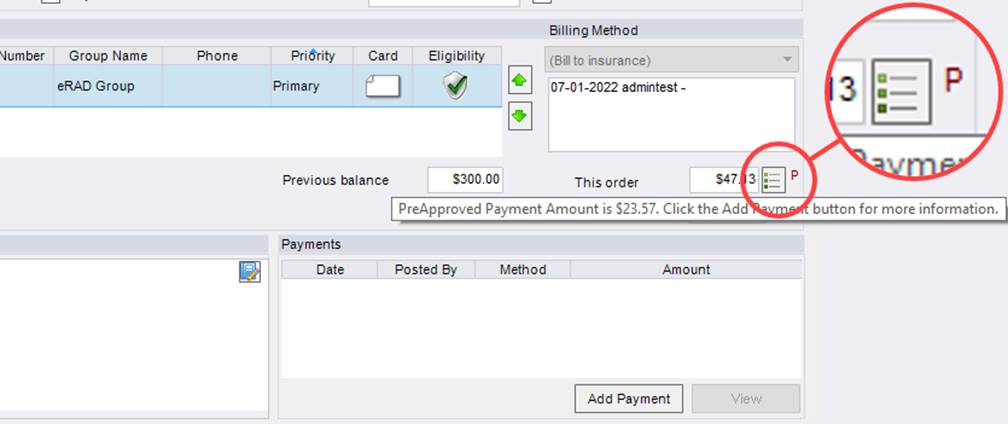Click the Eligibility column header

pyautogui.click(x=456, y=56)
